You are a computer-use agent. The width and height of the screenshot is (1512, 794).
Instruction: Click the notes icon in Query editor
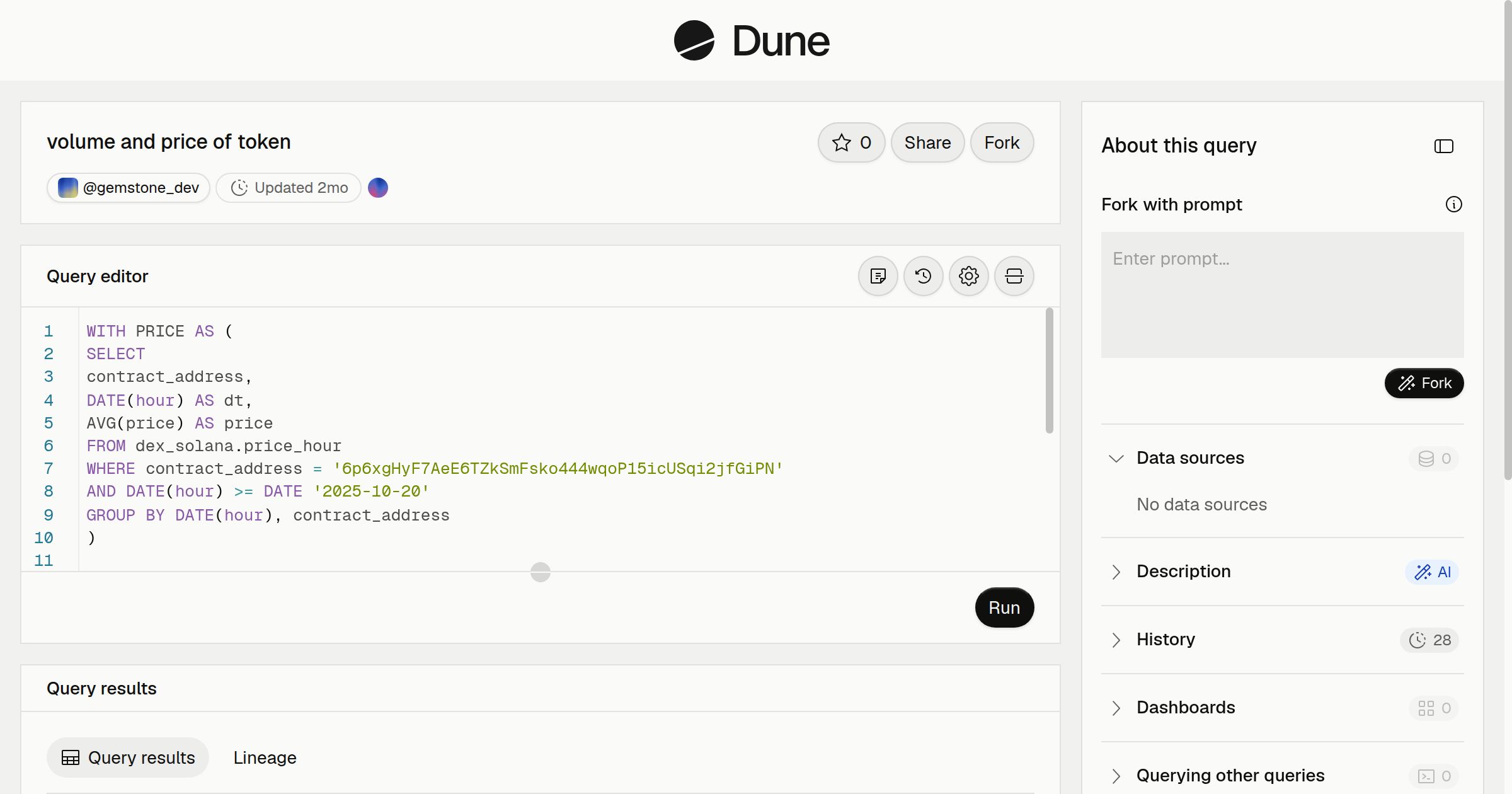[878, 276]
